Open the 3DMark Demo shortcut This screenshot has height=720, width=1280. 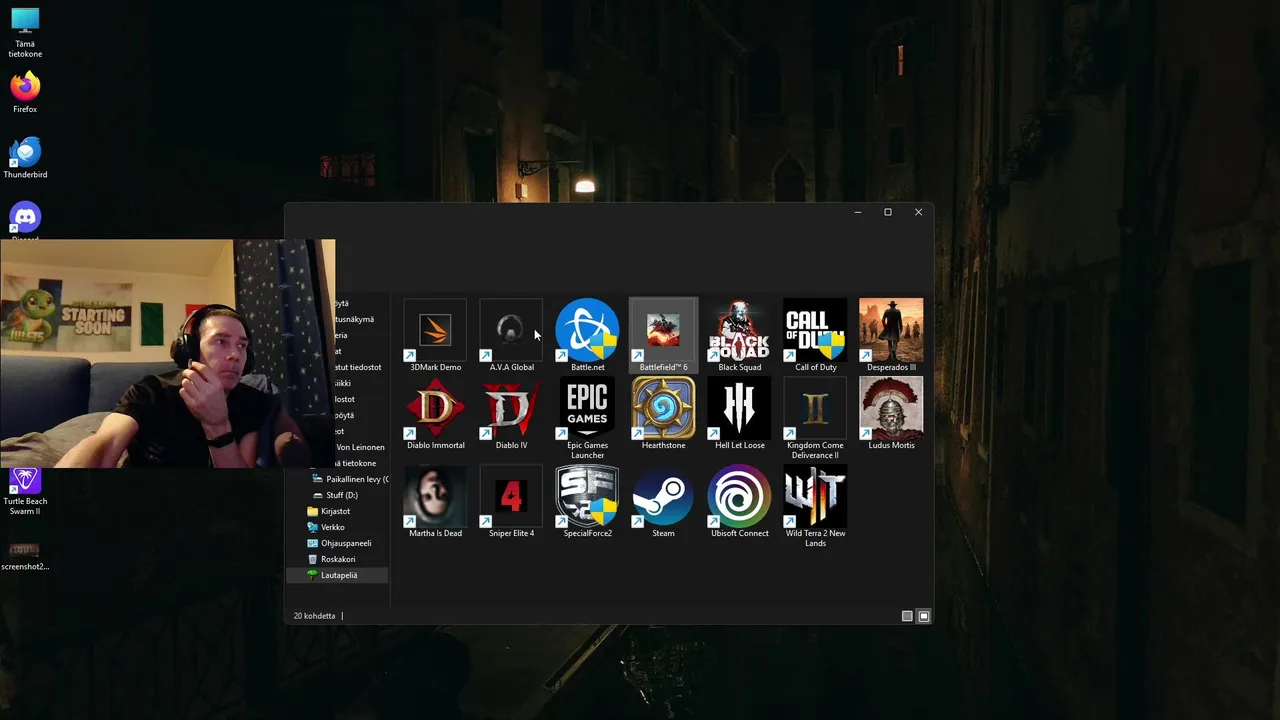click(x=435, y=336)
